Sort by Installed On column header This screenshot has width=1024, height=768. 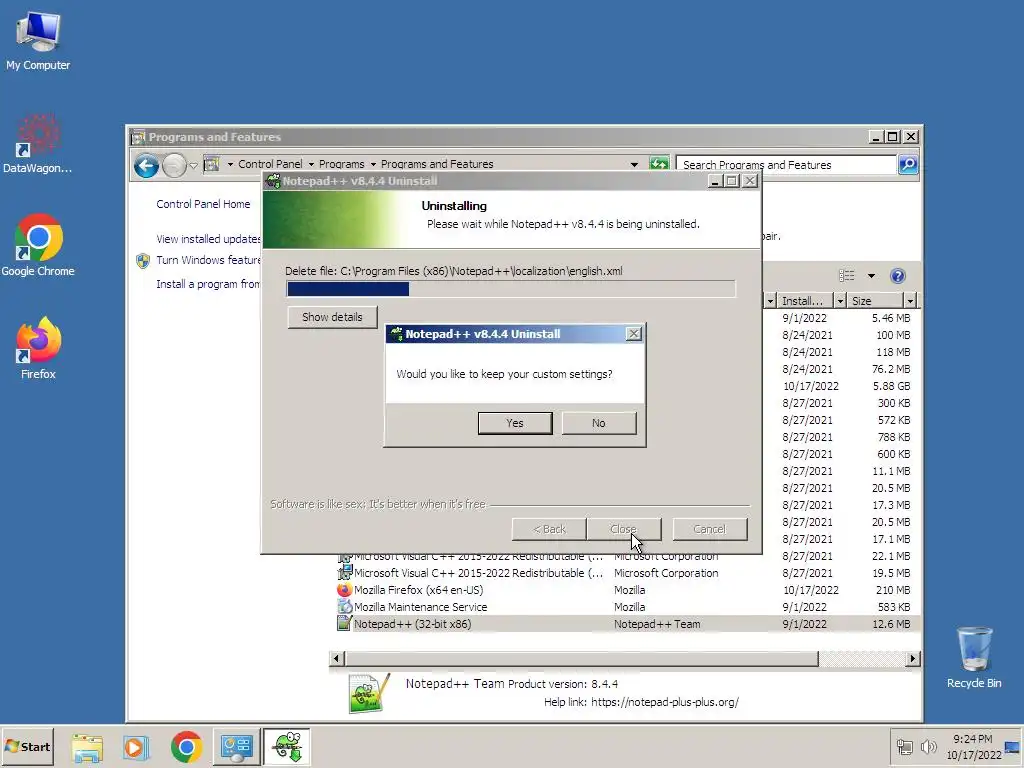pos(805,301)
